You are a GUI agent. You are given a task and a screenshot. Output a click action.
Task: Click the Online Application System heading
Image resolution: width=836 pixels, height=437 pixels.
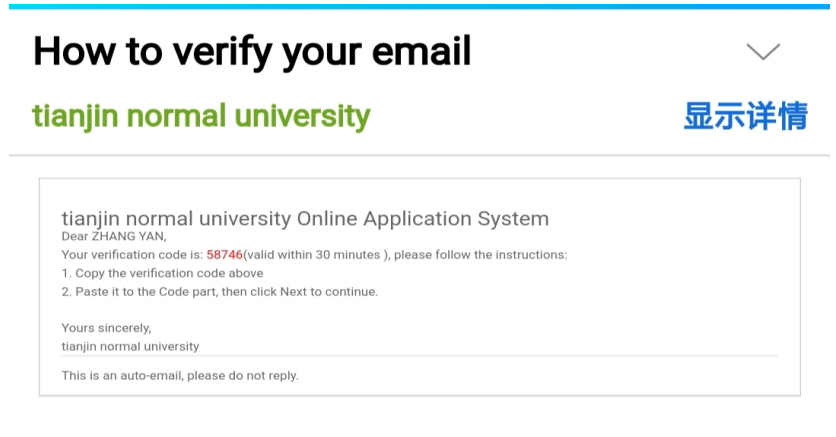(305, 218)
